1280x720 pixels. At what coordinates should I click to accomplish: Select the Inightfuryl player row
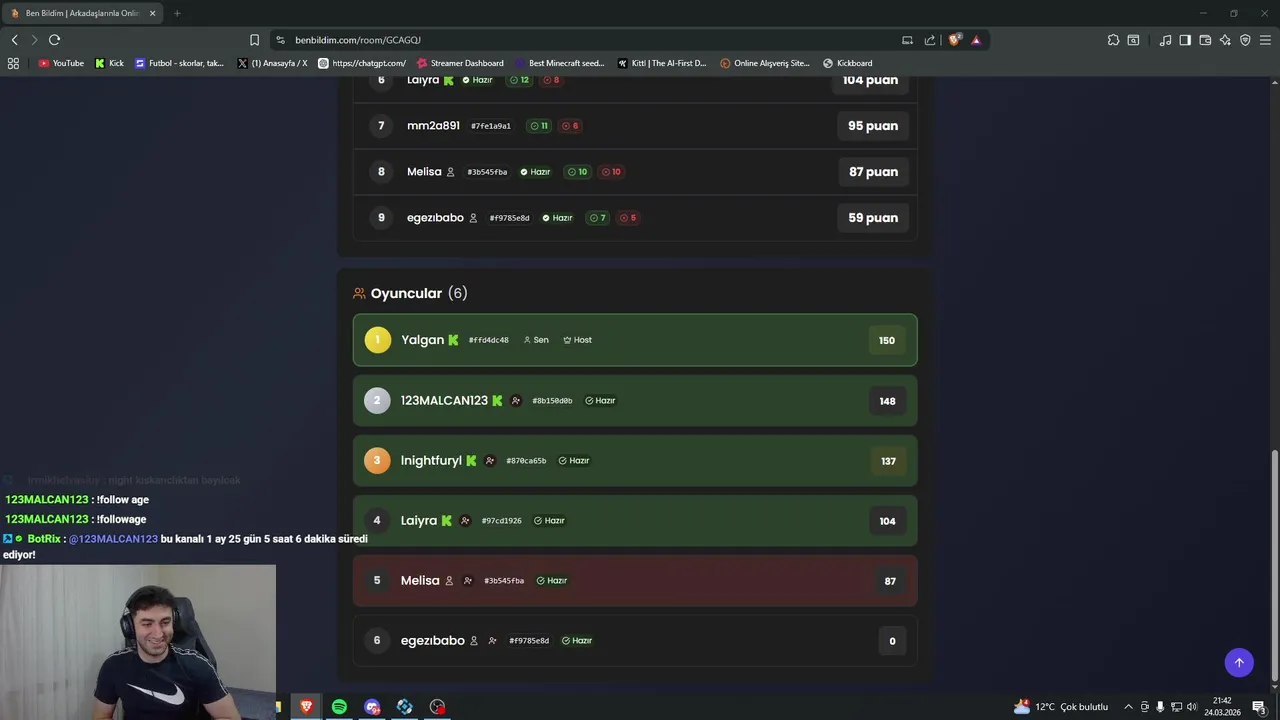click(x=635, y=461)
